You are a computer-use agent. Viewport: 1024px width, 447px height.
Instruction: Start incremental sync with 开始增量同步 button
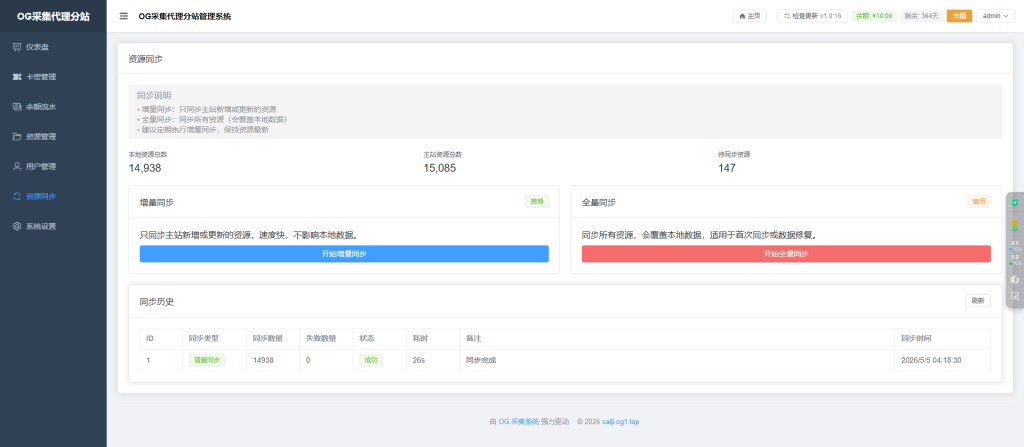344,254
